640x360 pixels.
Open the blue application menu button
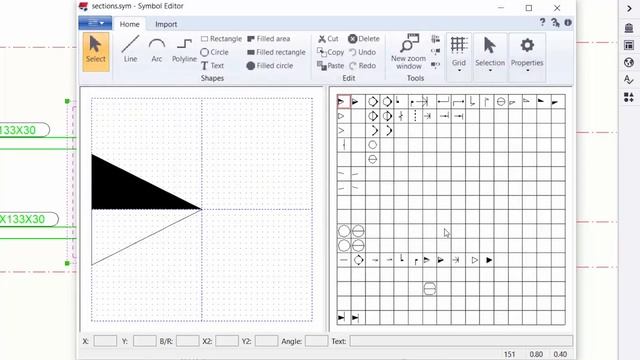95,23
